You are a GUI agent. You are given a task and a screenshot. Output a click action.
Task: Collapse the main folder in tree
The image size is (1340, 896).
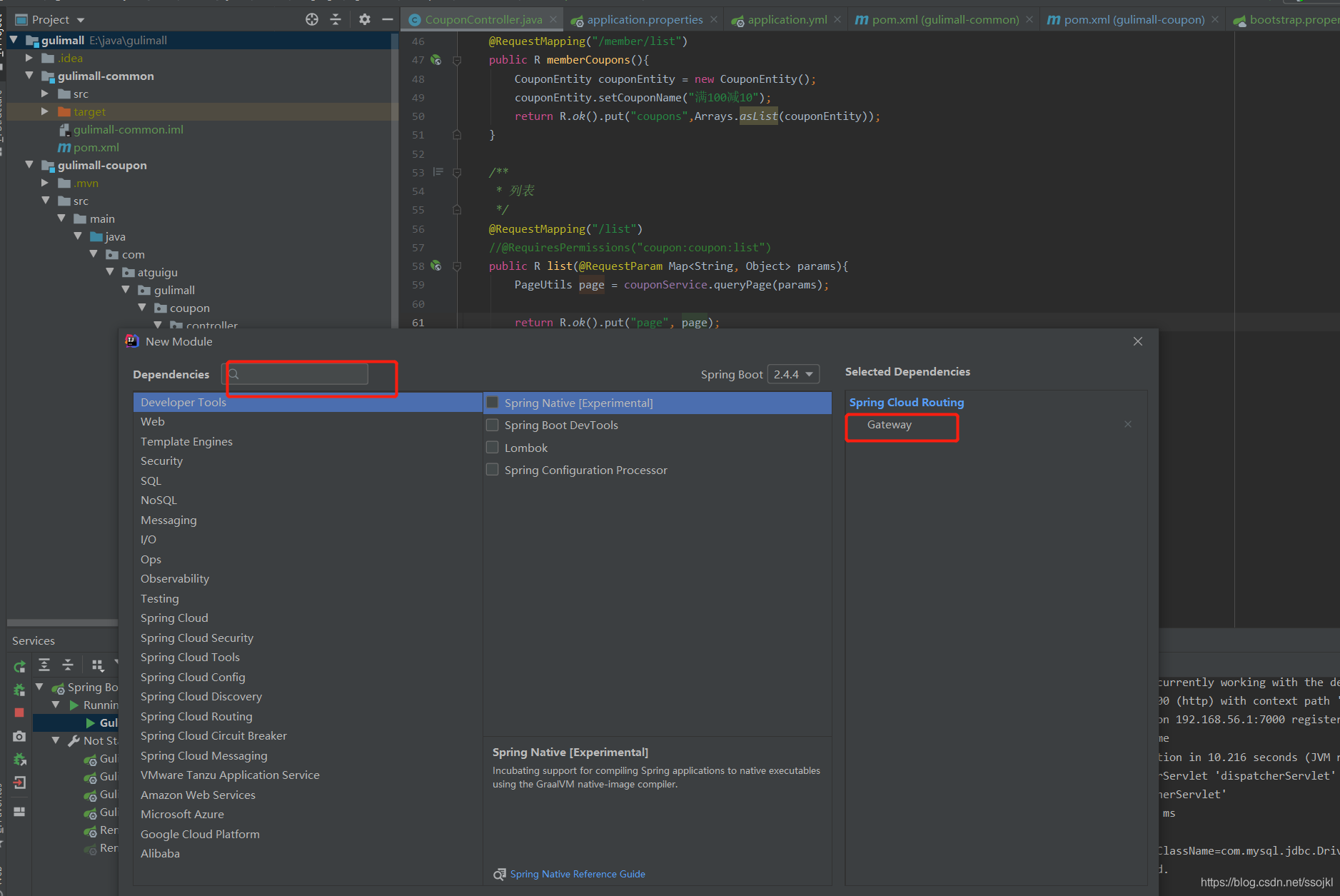[x=61, y=218]
